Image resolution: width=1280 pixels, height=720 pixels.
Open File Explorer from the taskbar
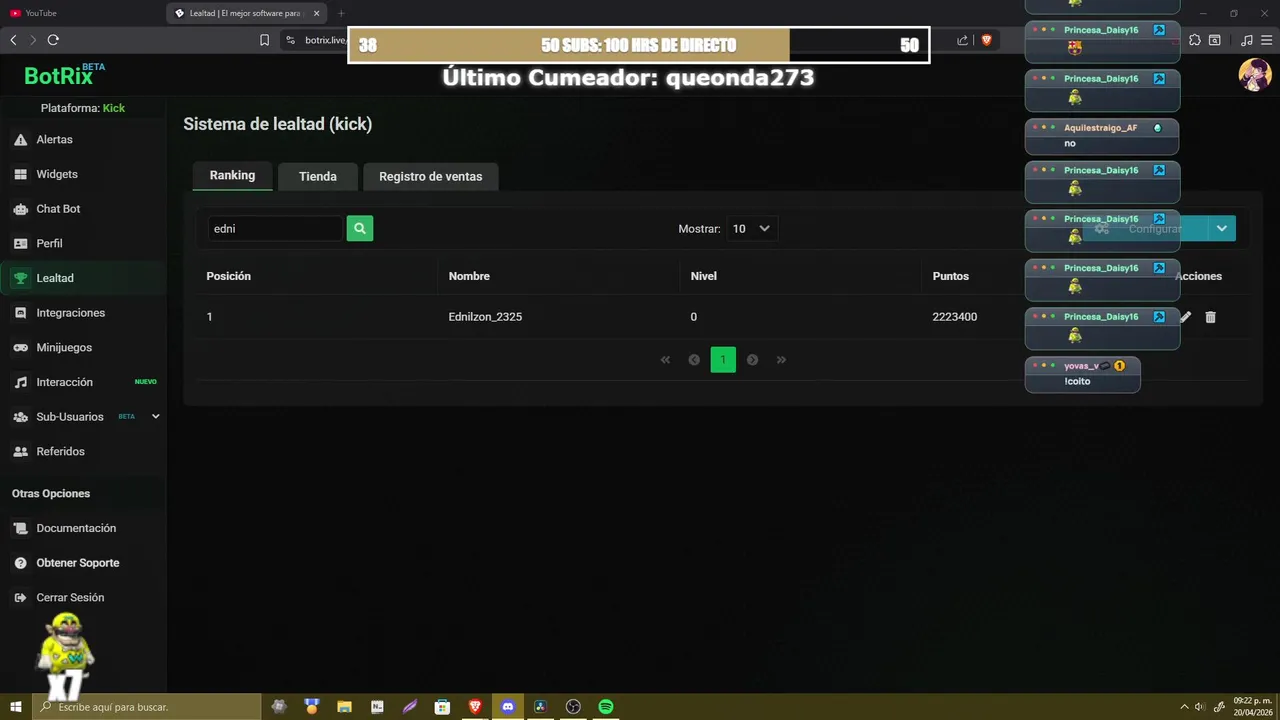pos(344,706)
